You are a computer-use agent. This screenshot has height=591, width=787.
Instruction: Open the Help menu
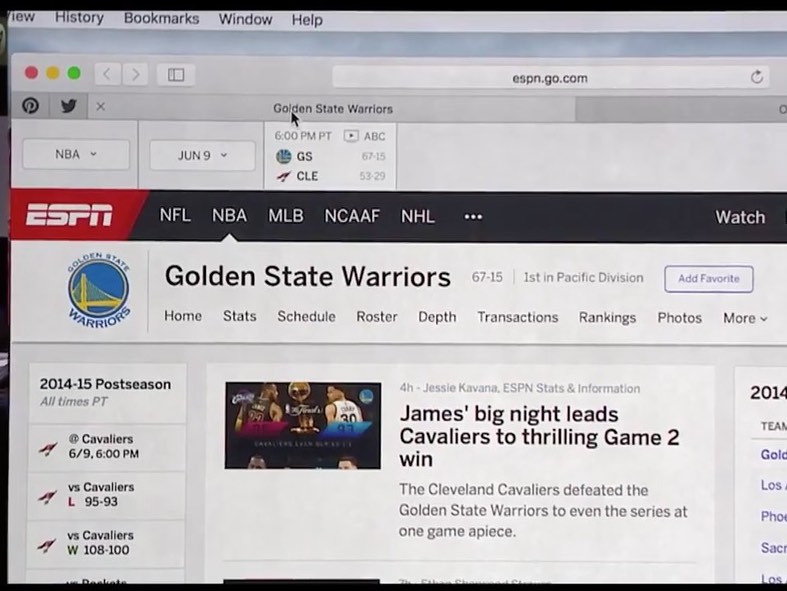307,20
